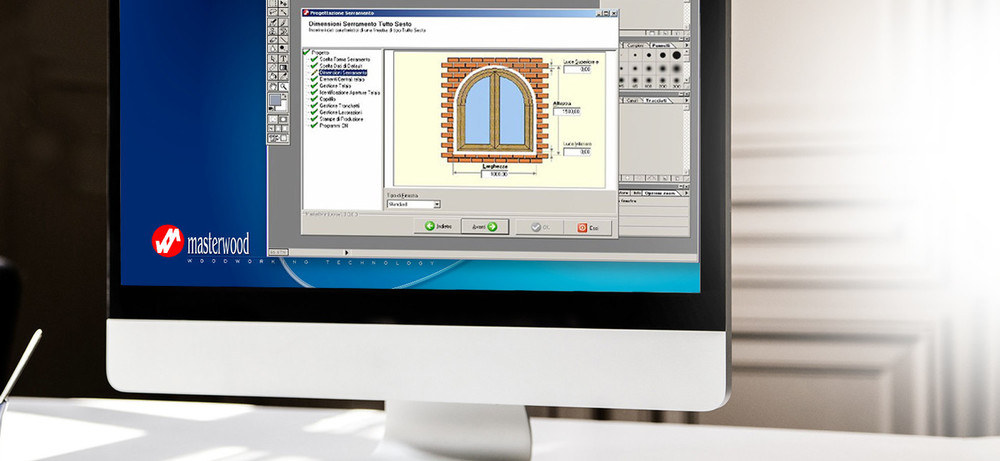The width and height of the screenshot is (1000, 461).
Task: Pick the largest hard brush in top row
Action: (677, 55)
